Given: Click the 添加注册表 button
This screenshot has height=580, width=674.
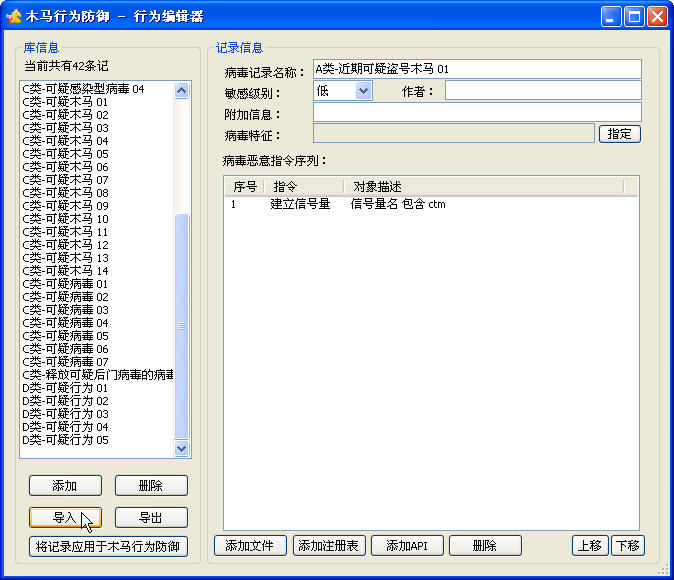Looking at the screenshot, I should [329, 546].
